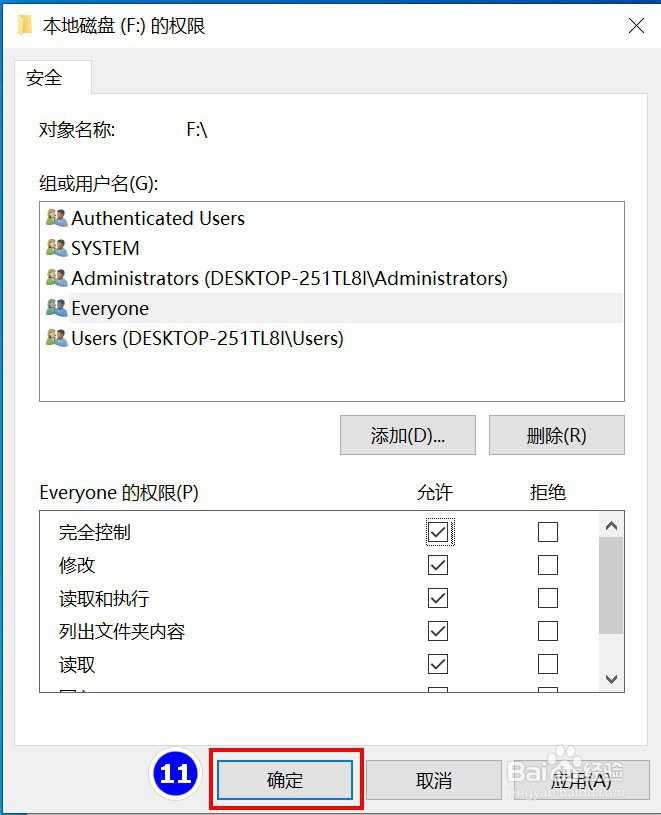Click the 添加(D) button
The width and height of the screenshot is (661, 815).
pos(407,434)
